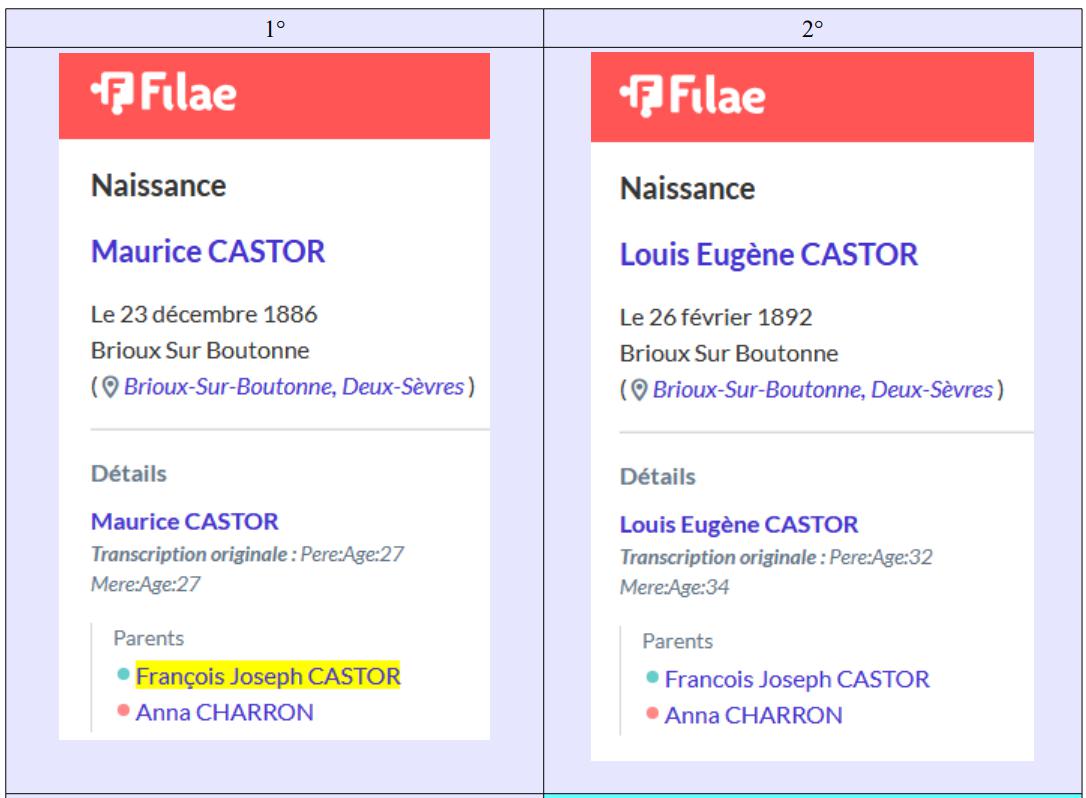Click the Filae logo in second card

click(693, 96)
